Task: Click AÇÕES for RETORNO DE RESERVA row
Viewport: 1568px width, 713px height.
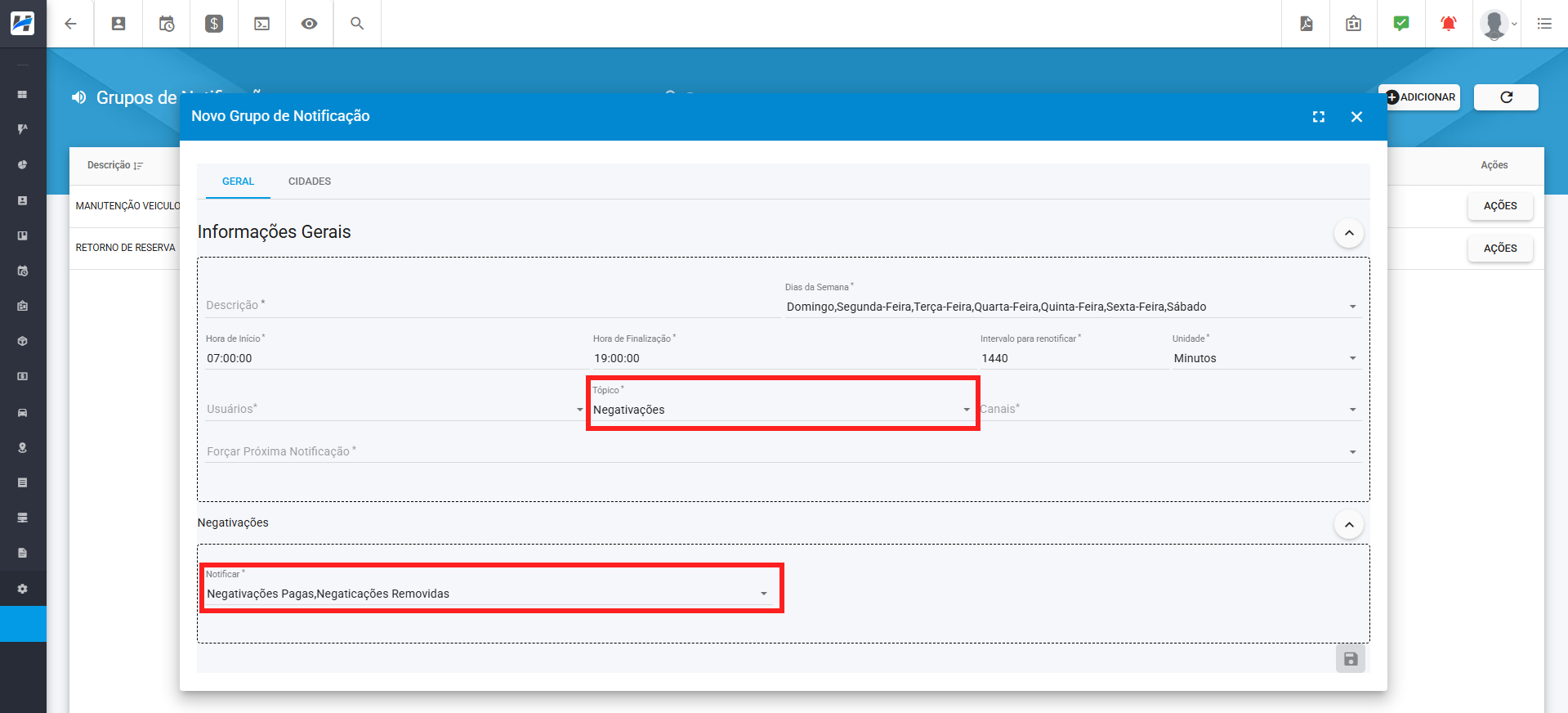Action: coord(1500,249)
